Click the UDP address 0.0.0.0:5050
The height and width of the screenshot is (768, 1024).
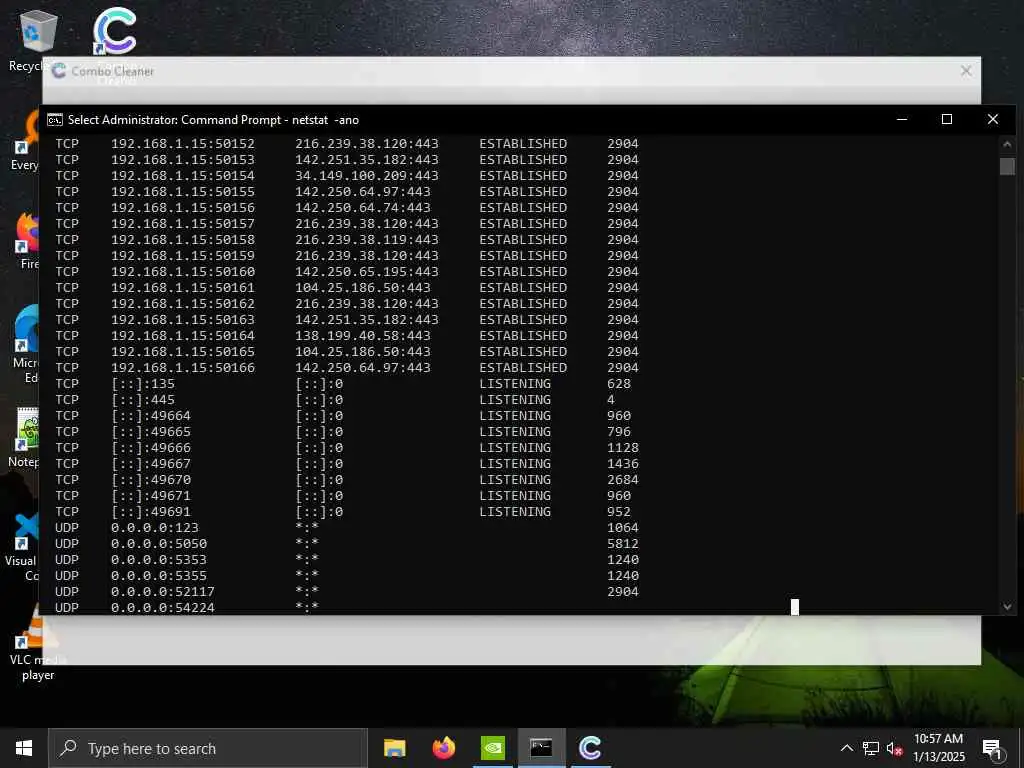click(x=159, y=543)
